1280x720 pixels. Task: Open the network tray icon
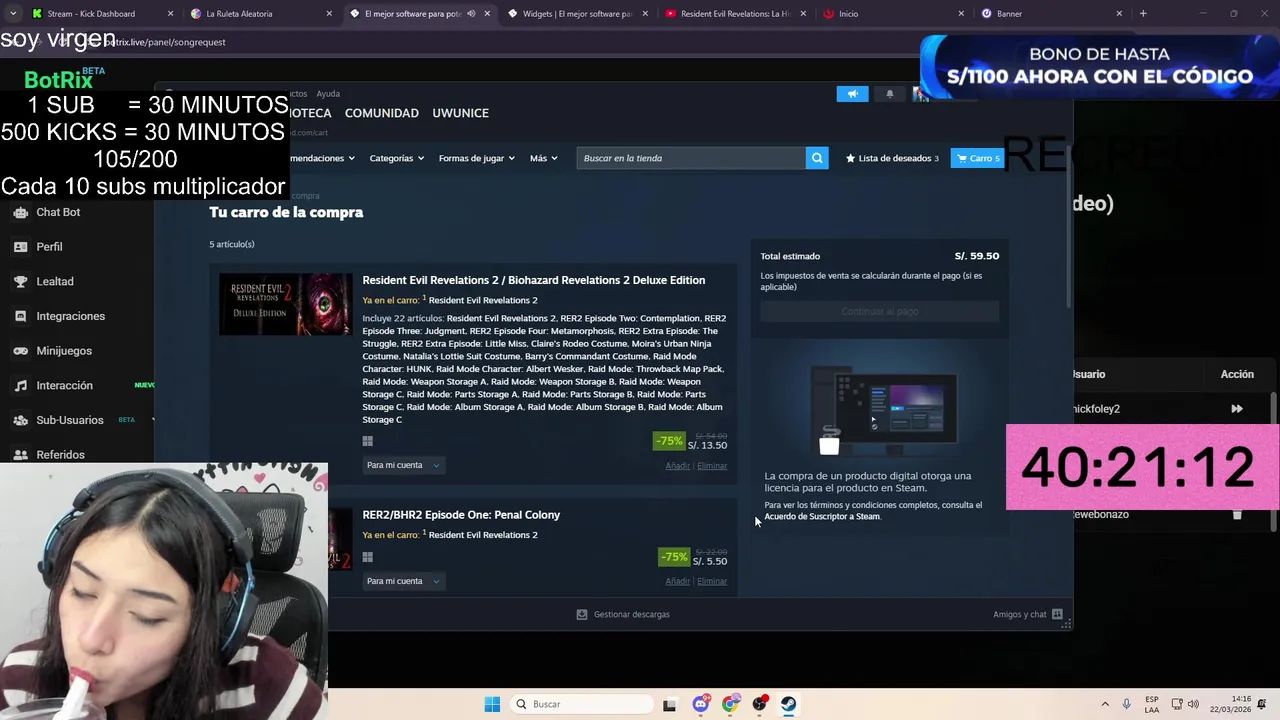click(x=1177, y=704)
